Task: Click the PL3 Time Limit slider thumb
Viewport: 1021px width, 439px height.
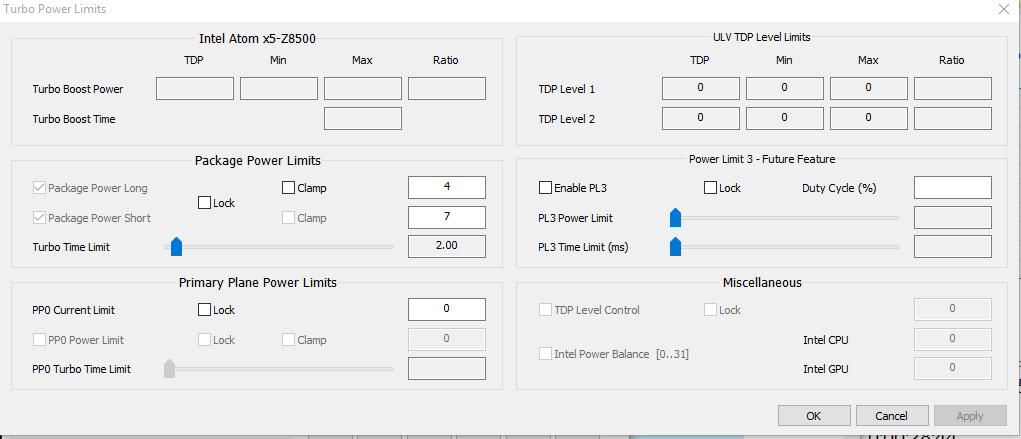Action: pos(675,247)
